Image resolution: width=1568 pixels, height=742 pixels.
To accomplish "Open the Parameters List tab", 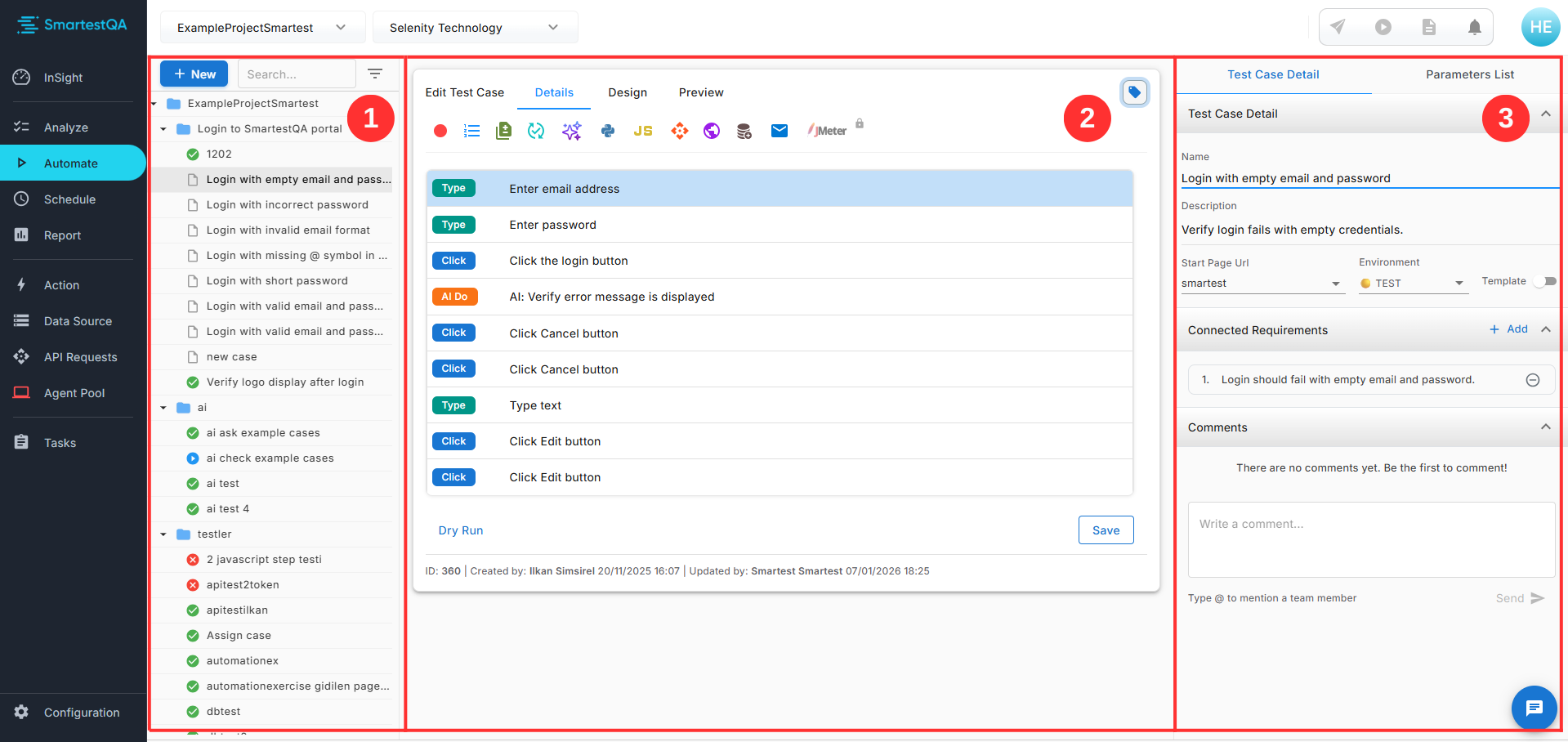I will [1469, 74].
